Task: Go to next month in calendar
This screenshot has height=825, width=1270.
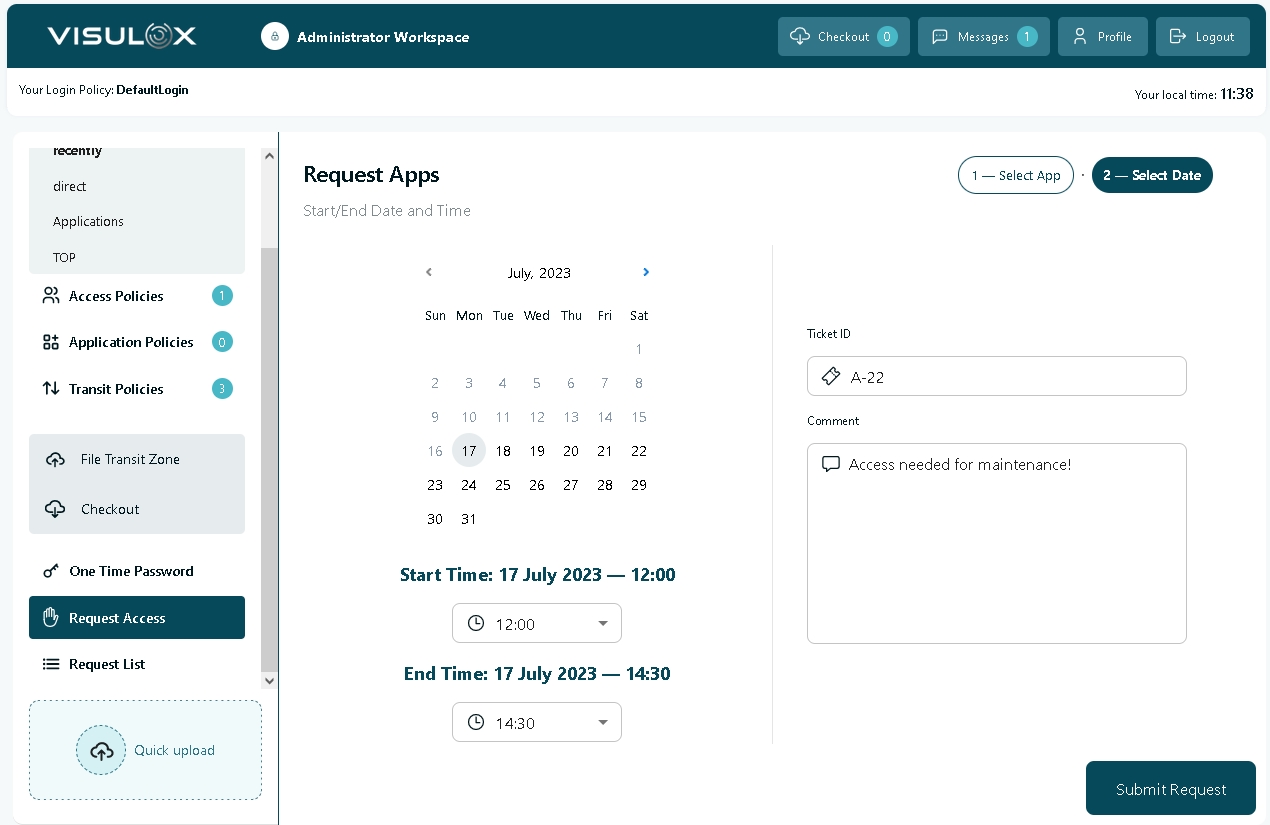Action: click(646, 272)
